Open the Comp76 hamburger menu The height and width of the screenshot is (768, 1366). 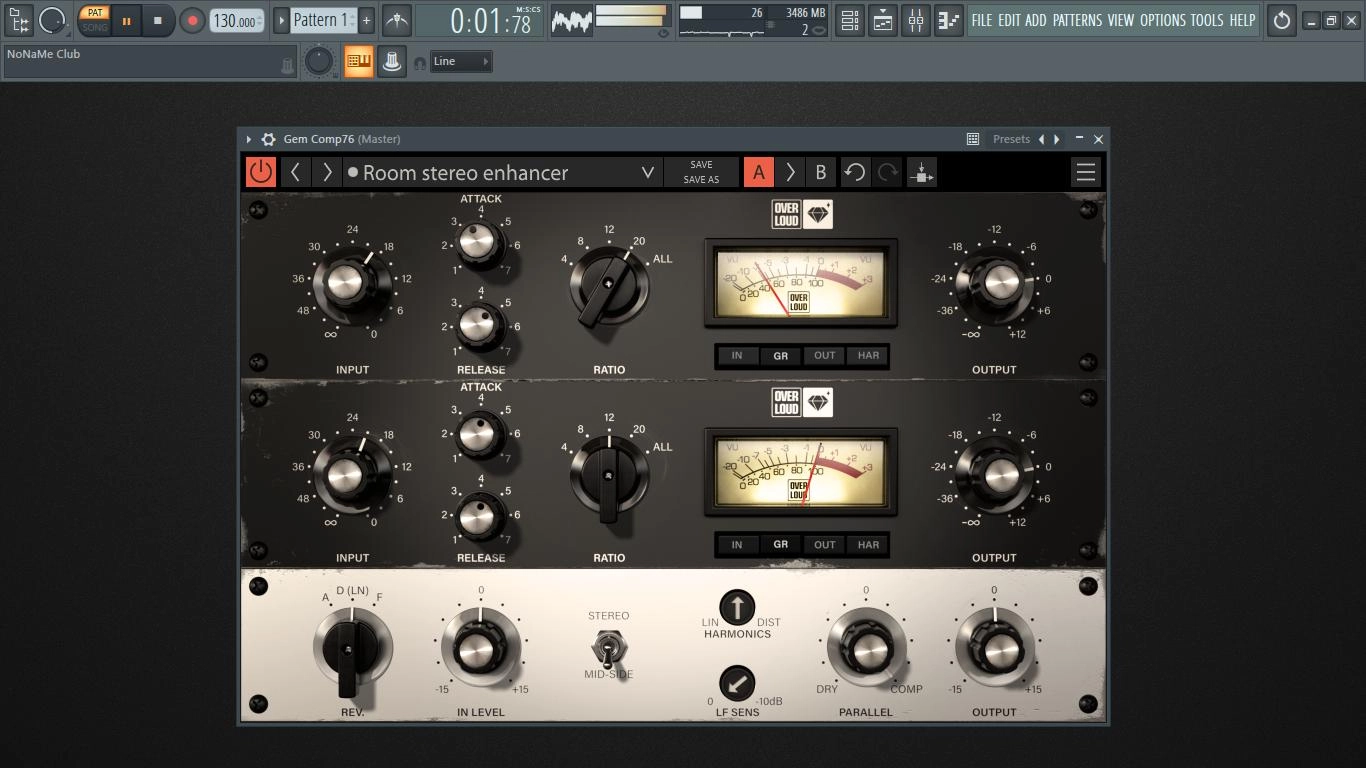pos(1085,172)
